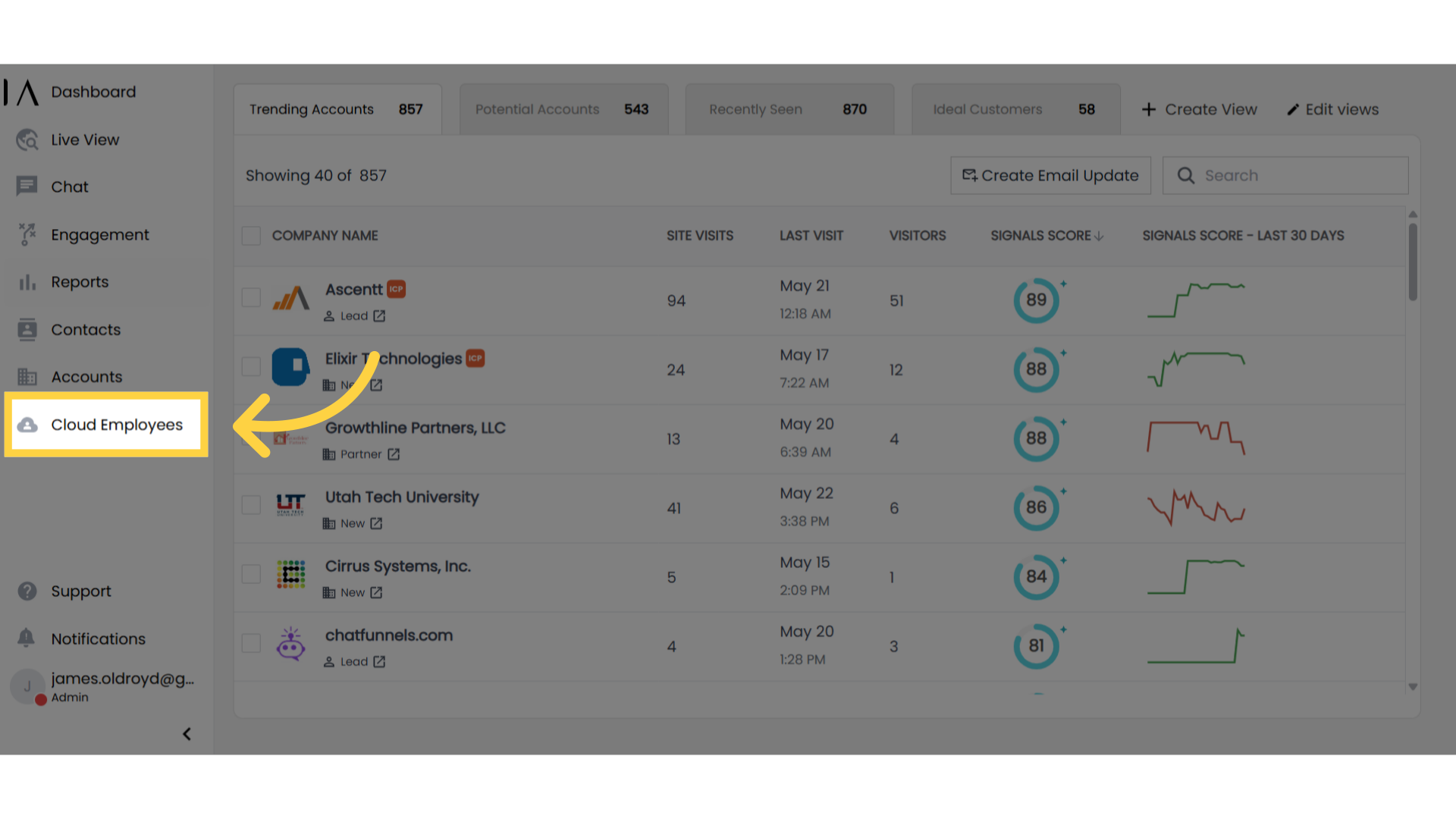Click the Create Email Update button
The width and height of the screenshot is (1456, 819).
click(1050, 175)
